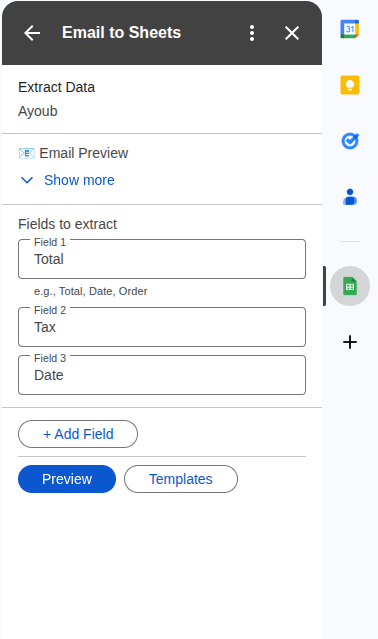The height and width of the screenshot is (639, 378).
Task: Go back using the header arrow
Action: pos(32,33)
